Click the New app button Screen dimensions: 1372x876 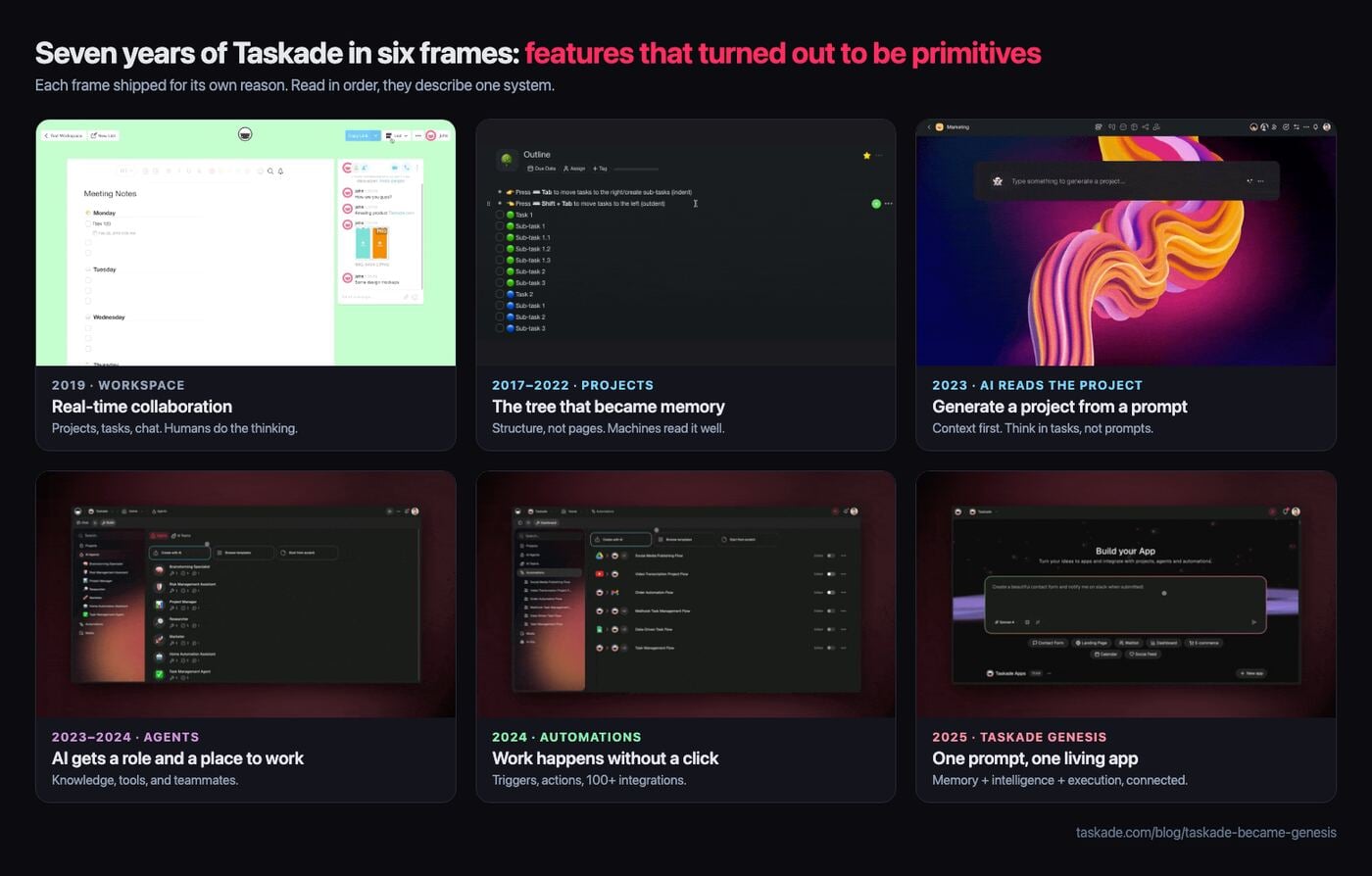pyautogui.click(x=1251, y=673)
